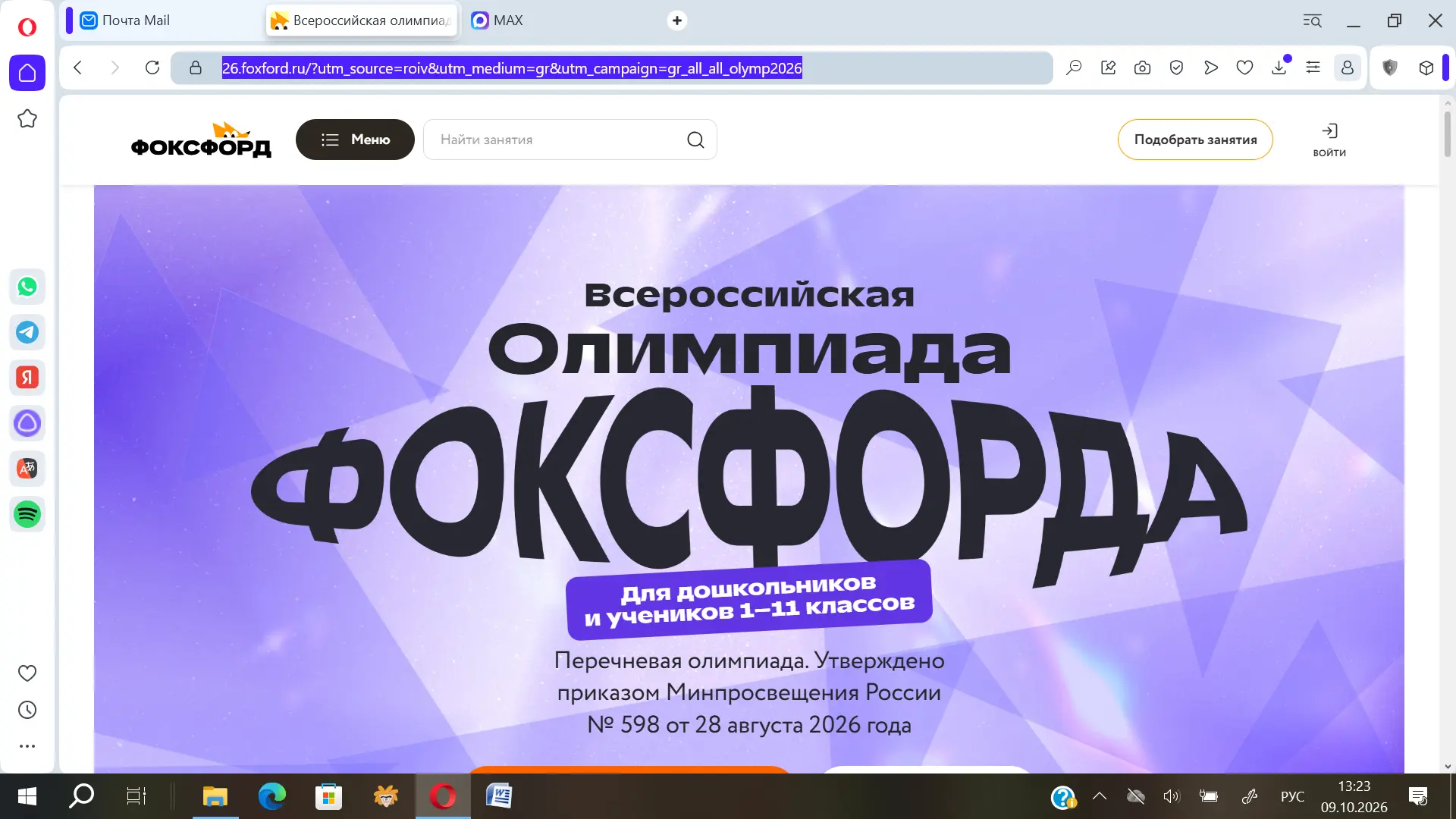
Task: Click search magnifier in Найти занятия field
Action: tap(695, 140)
